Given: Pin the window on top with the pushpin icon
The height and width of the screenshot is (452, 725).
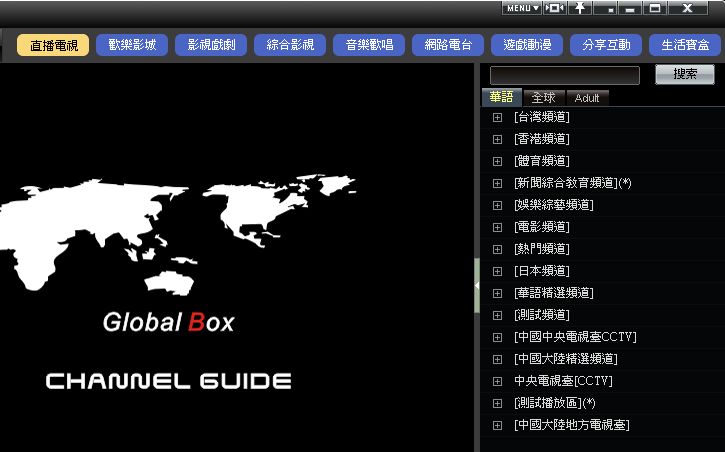Looking at the screenshot, I should click(x=580, y=8).
